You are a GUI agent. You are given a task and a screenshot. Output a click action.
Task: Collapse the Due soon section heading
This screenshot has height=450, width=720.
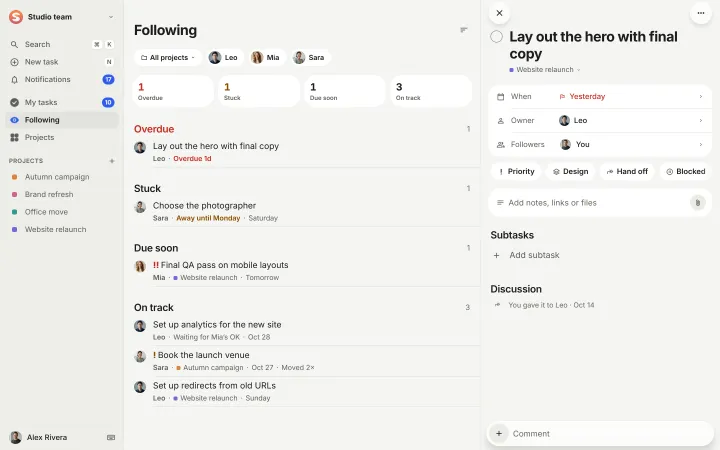point(156,248)
